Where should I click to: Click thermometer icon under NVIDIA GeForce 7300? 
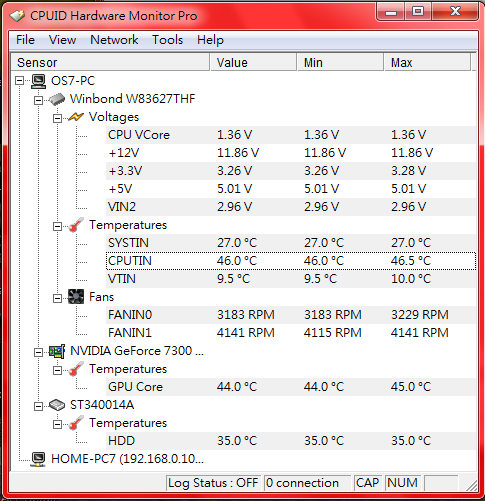pos(76,369)
